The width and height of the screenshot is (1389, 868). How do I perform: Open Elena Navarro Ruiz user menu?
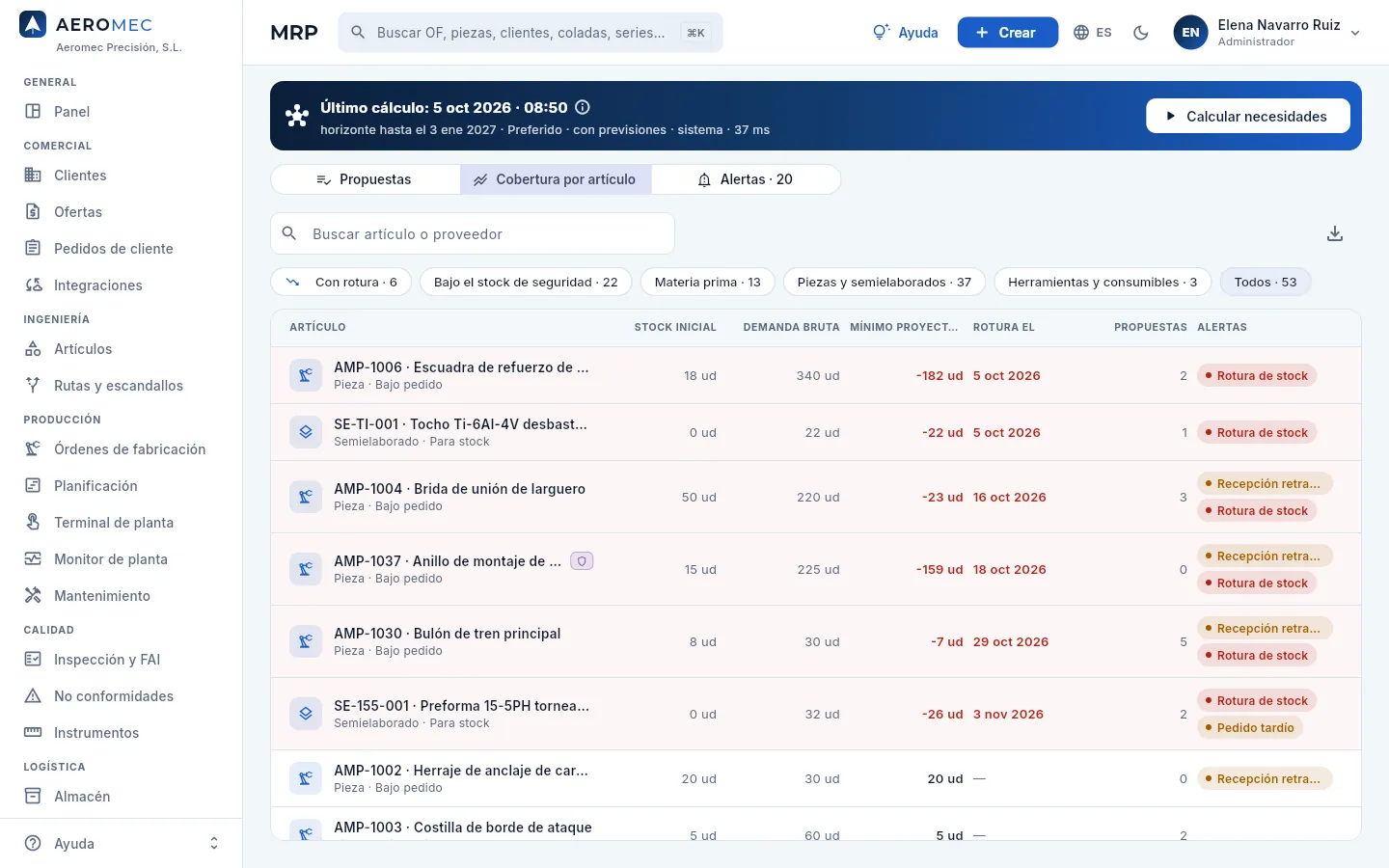[x=1266, y=33]
